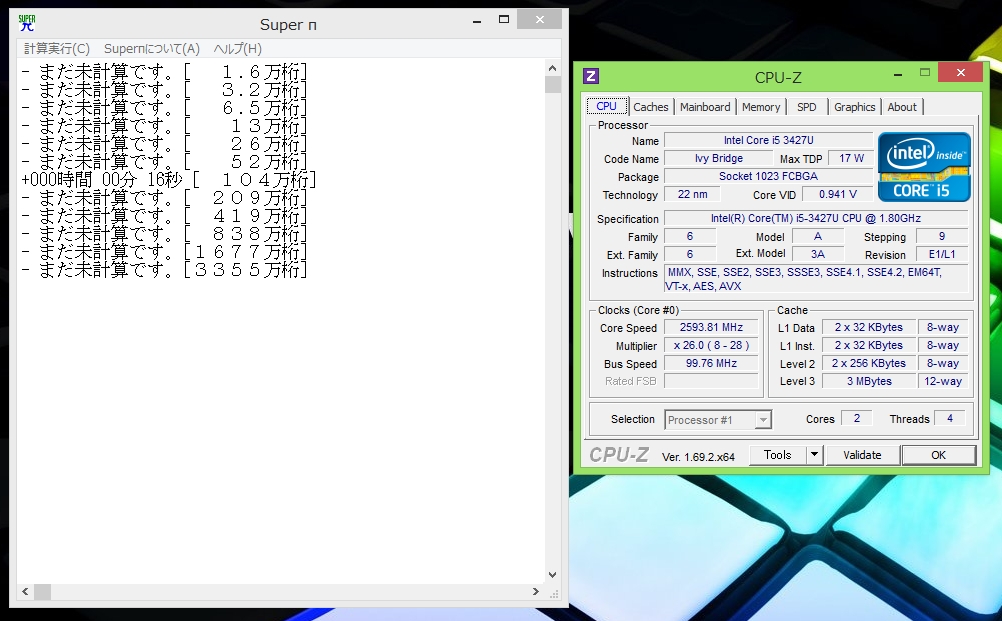The height and width of the screenshot is (621, 1002).
Task: Click the Super π scrollbar down arrow
Action: coord(553,575)
